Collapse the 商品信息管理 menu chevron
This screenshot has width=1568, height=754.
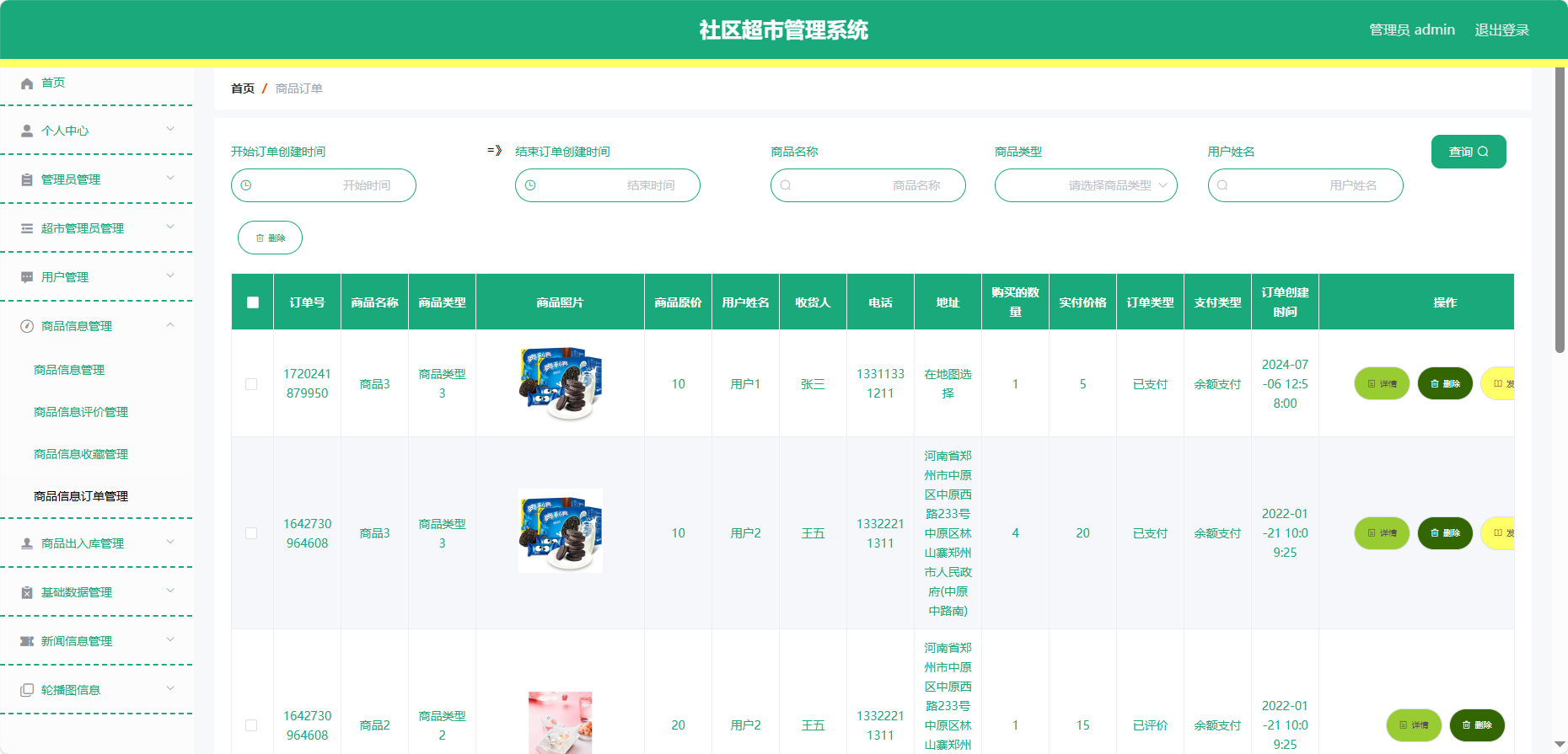(170, 324)
